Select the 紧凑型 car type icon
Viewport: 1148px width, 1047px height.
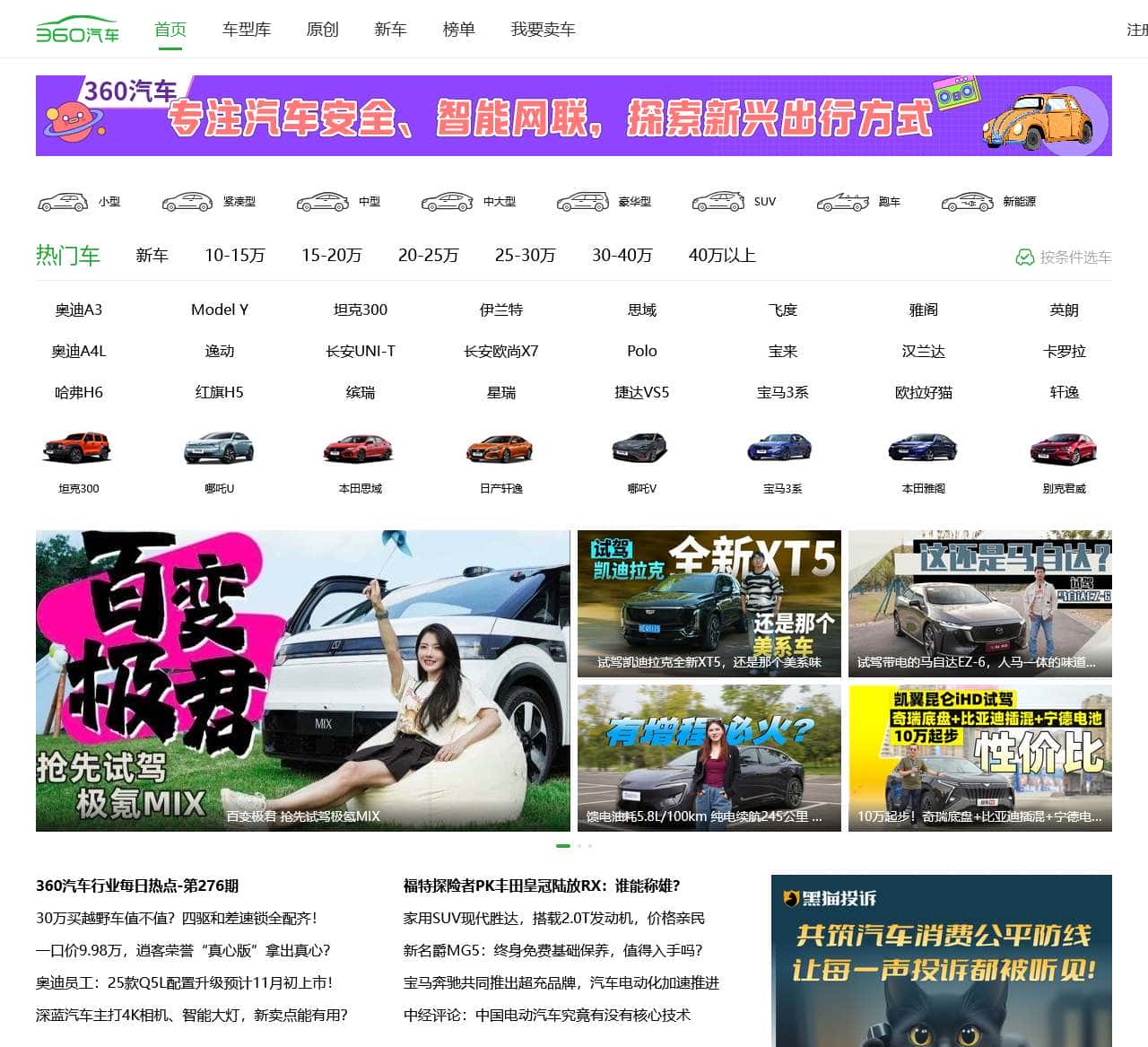coord(187,202)
